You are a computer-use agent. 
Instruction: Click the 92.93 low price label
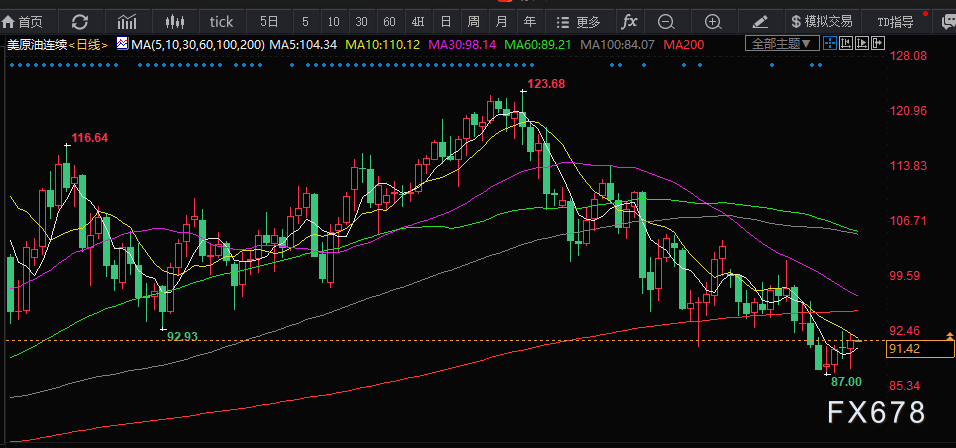point(183,336)
